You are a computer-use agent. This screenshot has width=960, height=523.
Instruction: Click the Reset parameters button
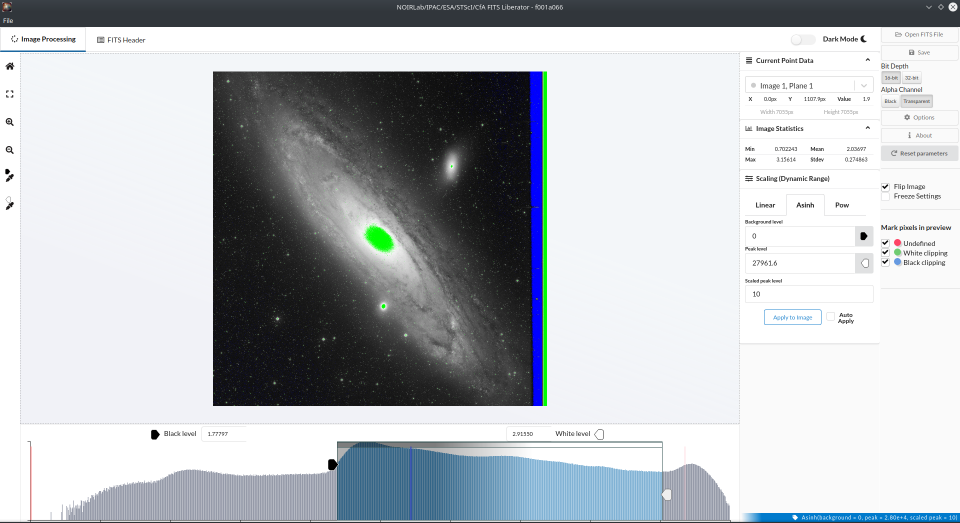click(x=919, y=153)
